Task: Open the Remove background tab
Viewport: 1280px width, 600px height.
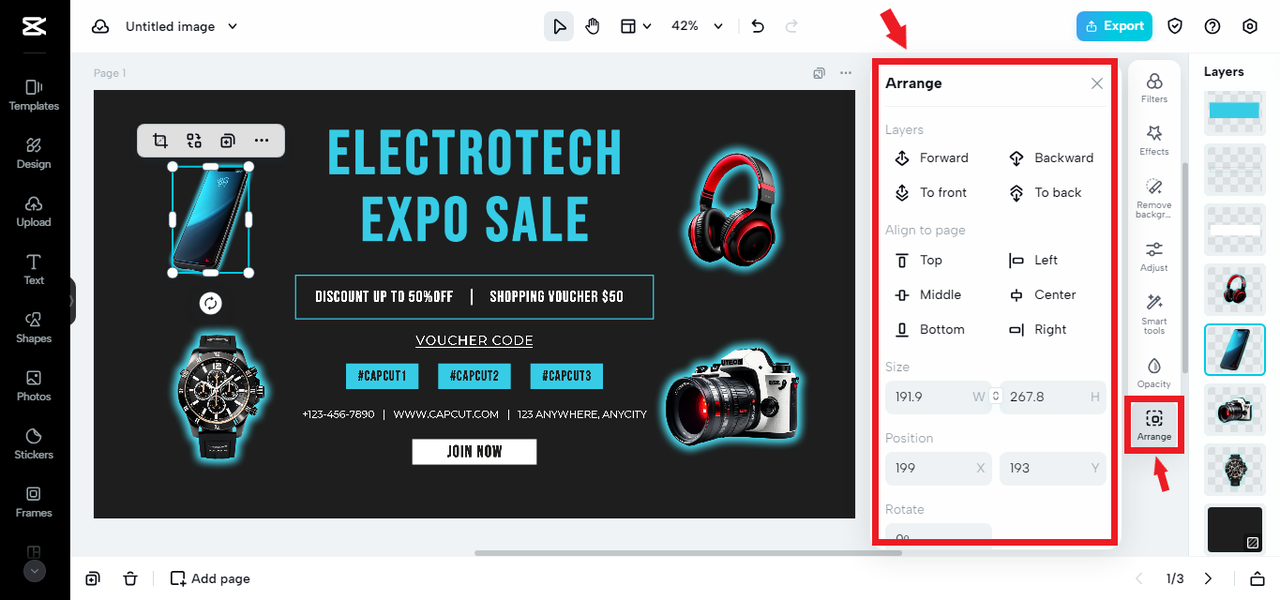Action: point(1154,198)
